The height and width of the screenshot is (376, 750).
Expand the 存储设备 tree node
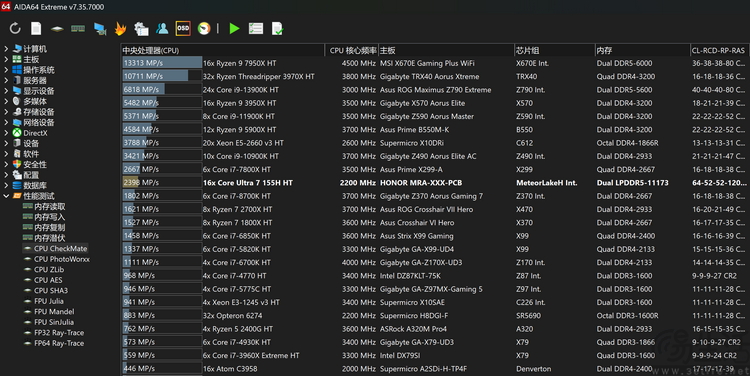click(6, 112)
